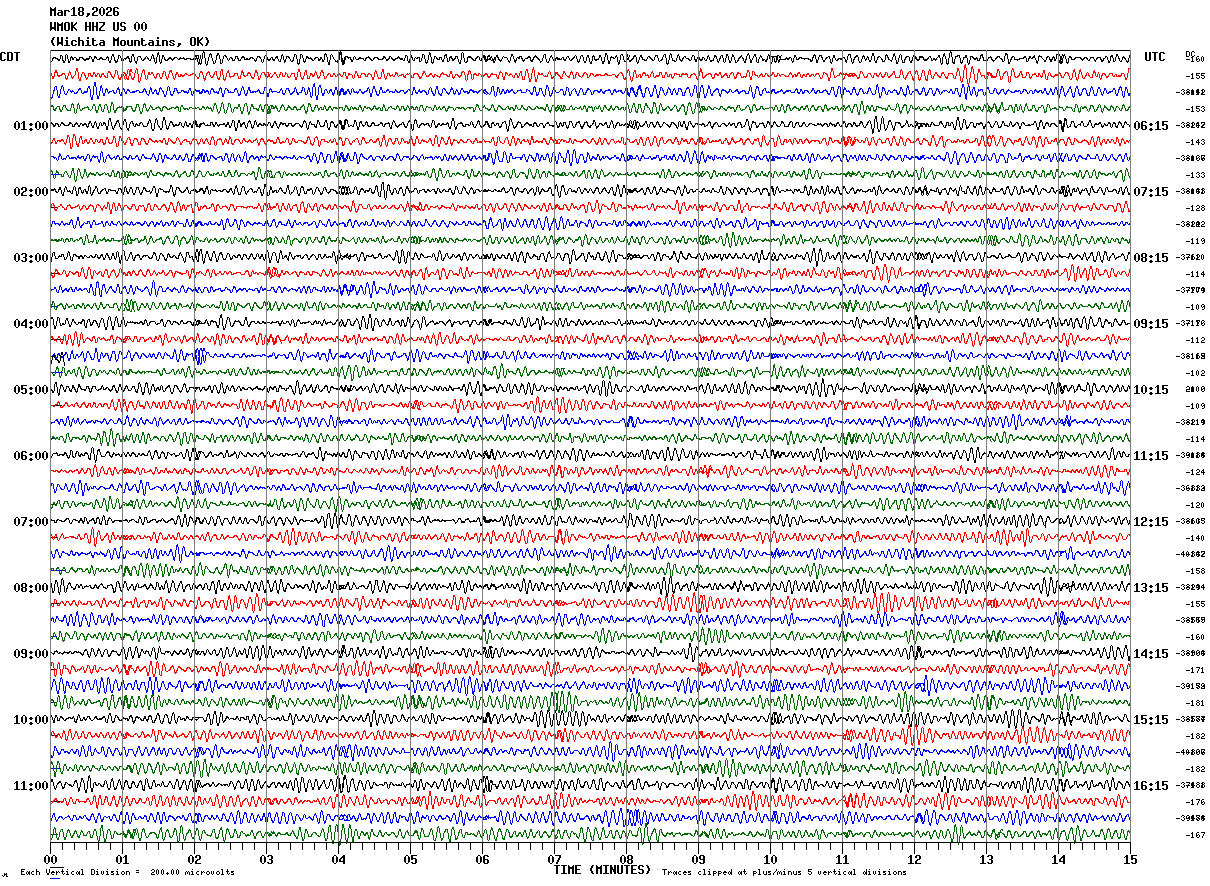This screenshot has height=886, width=1210.
Task: Click the DC offset value -133
Action: coord(1195,175)
